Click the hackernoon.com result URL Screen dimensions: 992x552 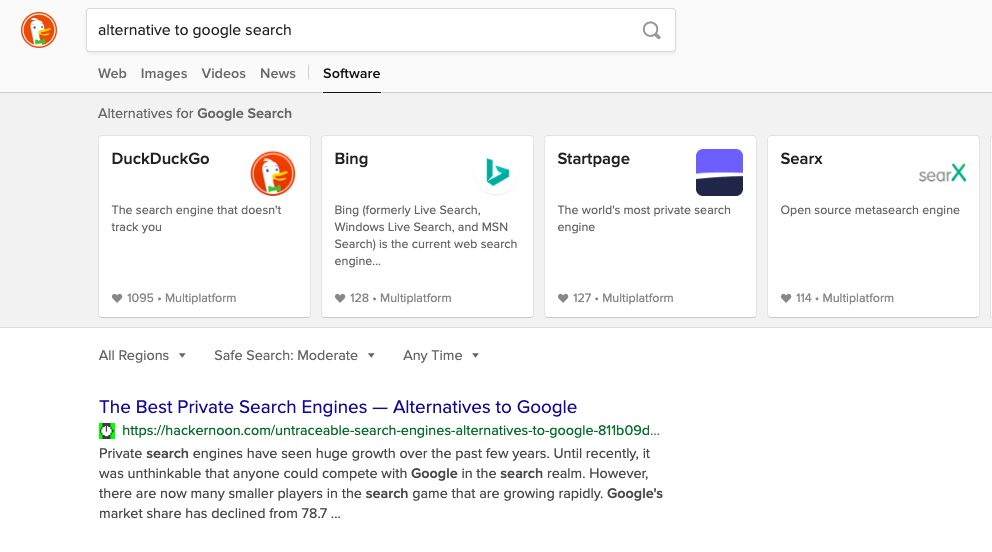coord(390,431)
